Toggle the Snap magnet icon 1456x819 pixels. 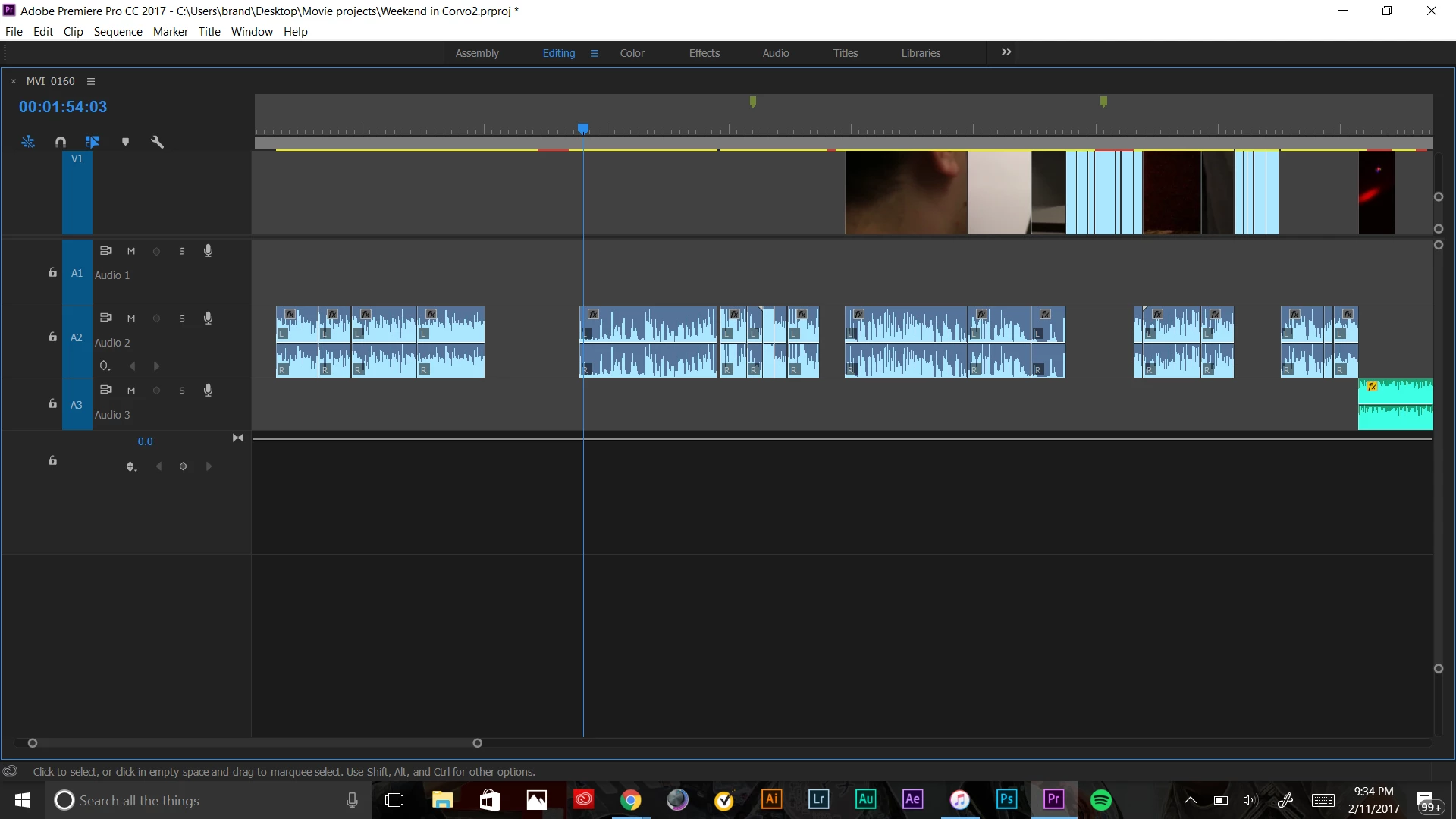pyautogui.click(x=61, y=142)
